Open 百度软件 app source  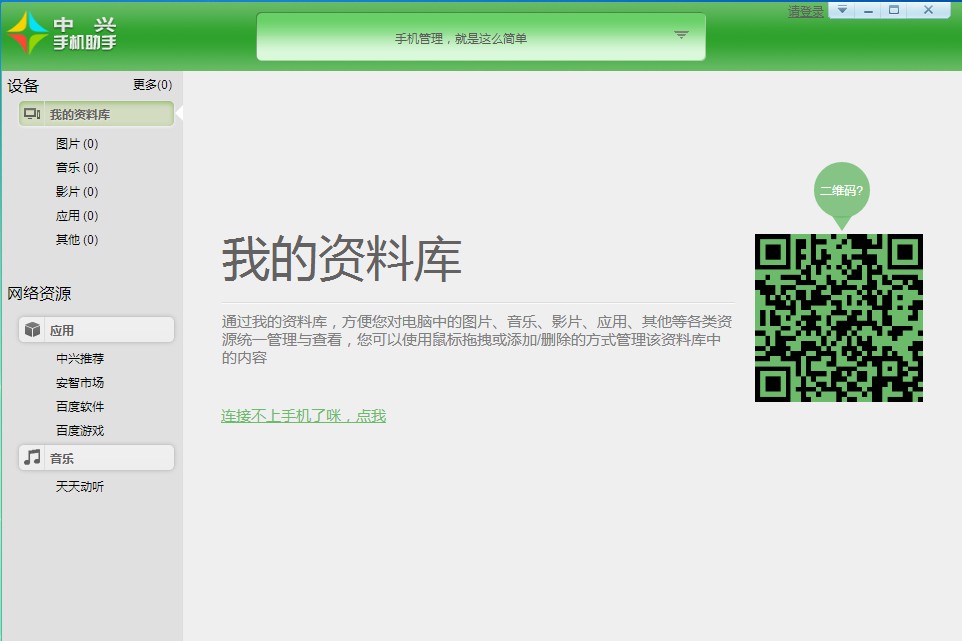coord(80,406)
